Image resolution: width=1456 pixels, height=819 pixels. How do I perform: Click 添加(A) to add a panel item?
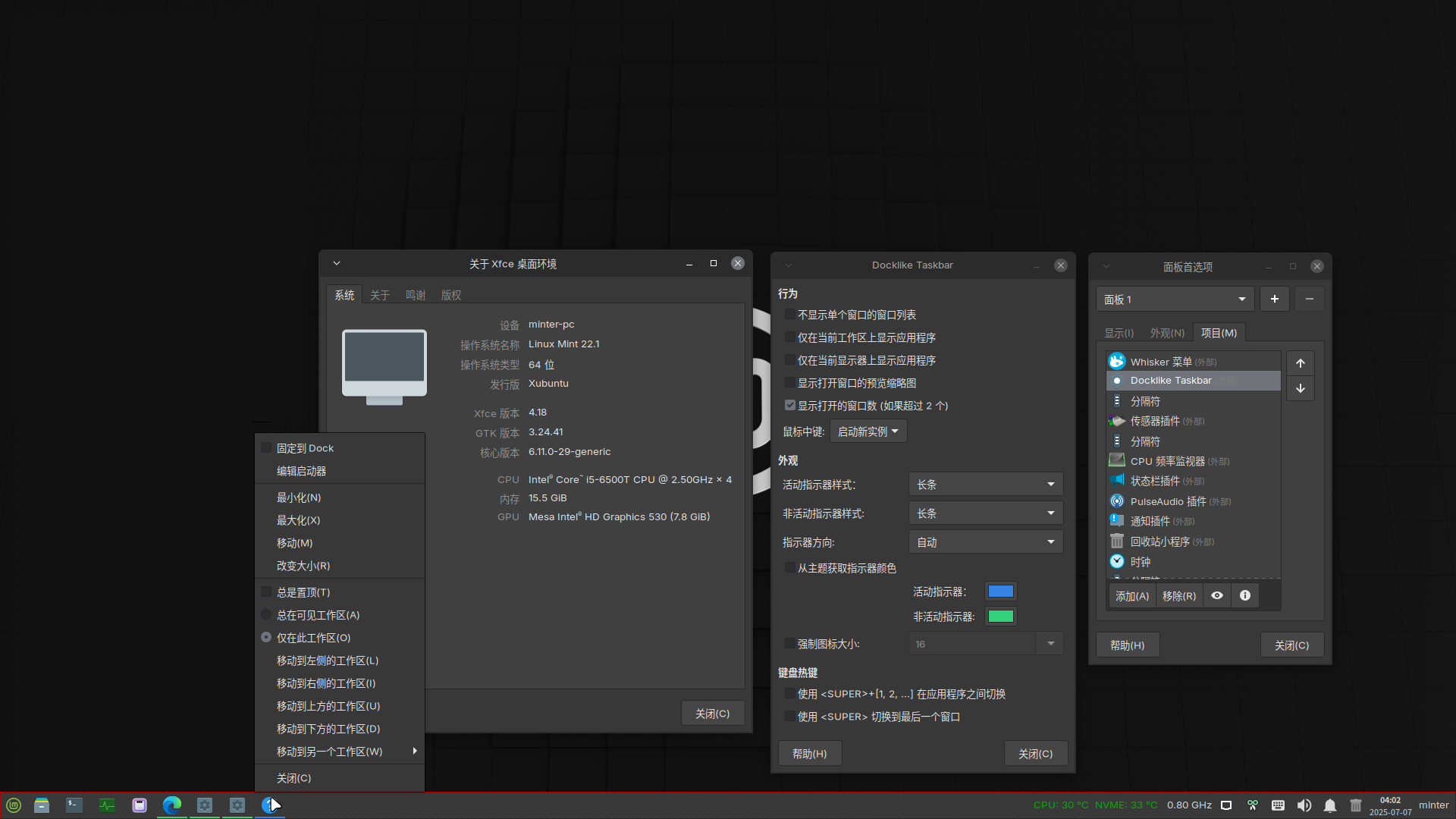click(1132, 596)
